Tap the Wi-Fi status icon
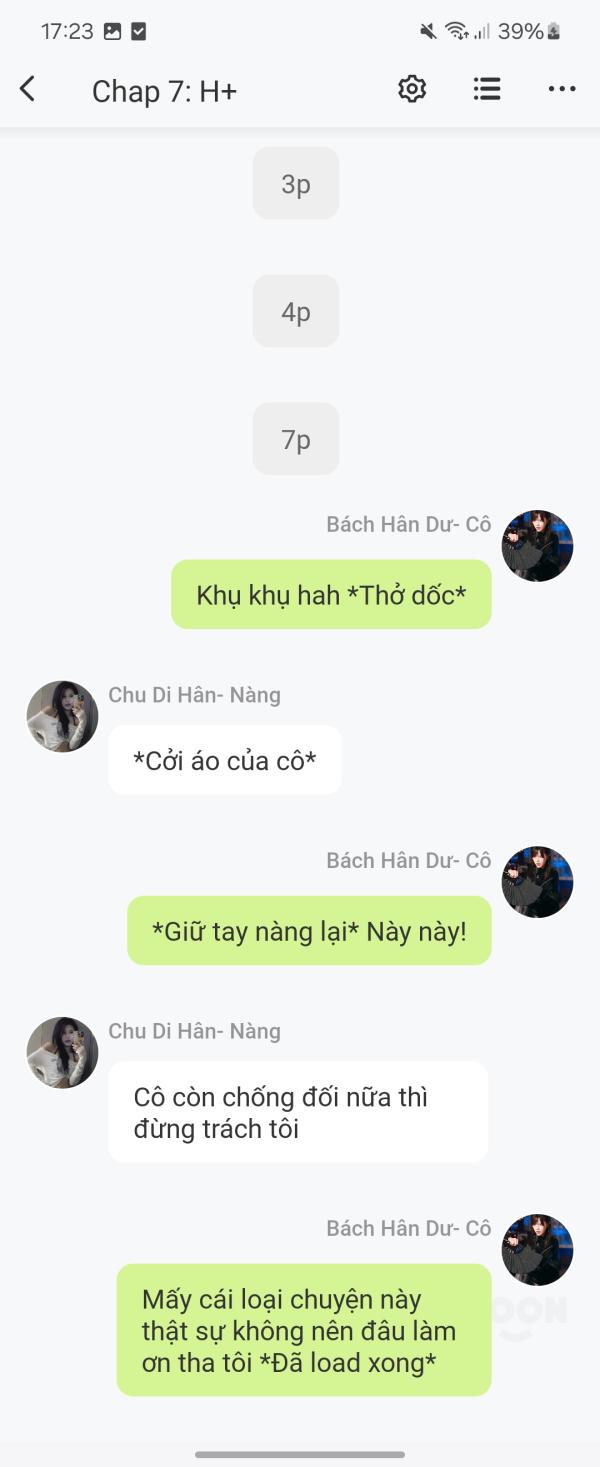The height and width of the screenshot is (1467, 600). (x=457, y=32)
